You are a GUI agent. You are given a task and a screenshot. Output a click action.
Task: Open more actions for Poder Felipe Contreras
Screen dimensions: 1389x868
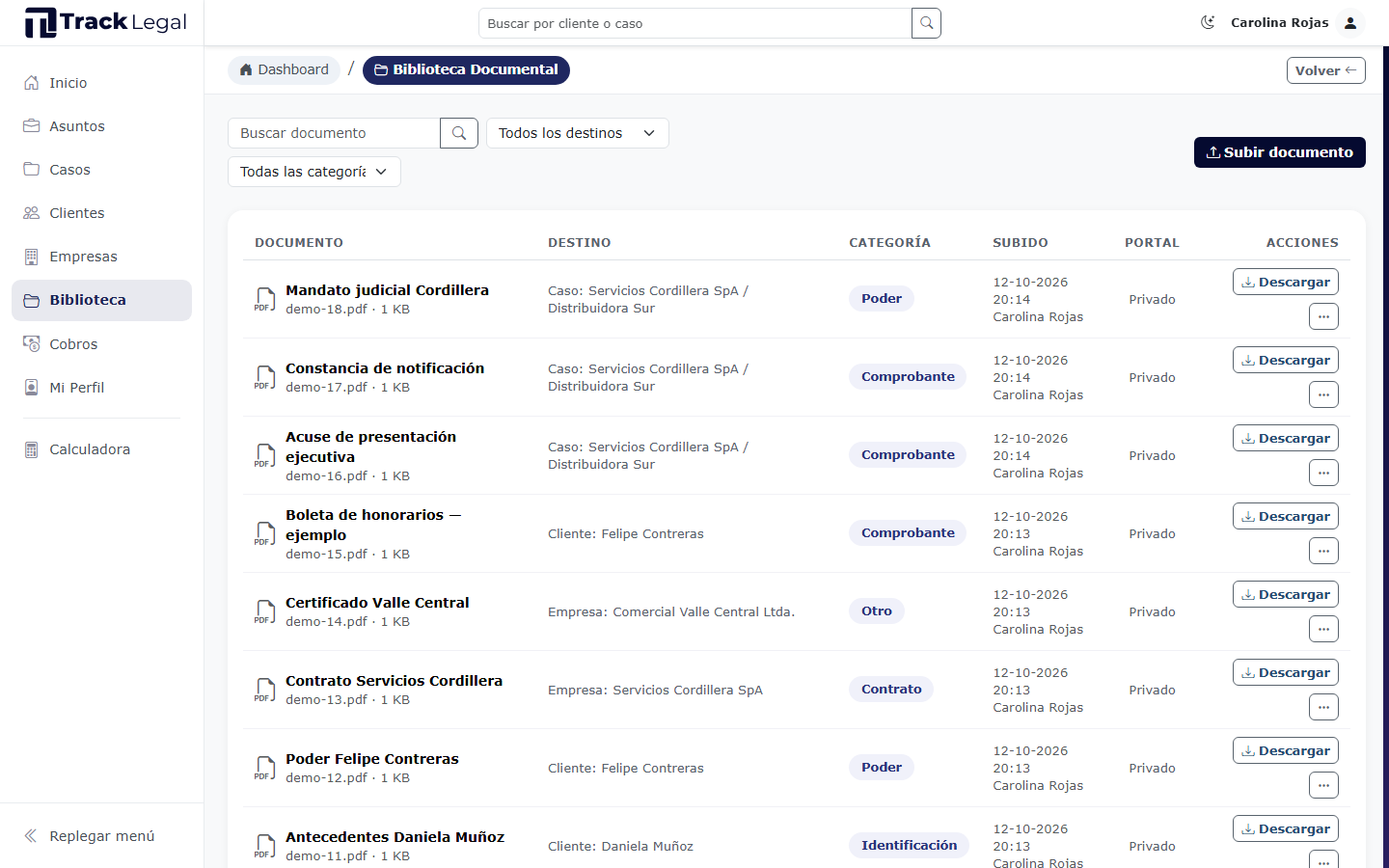point(1323,785)
